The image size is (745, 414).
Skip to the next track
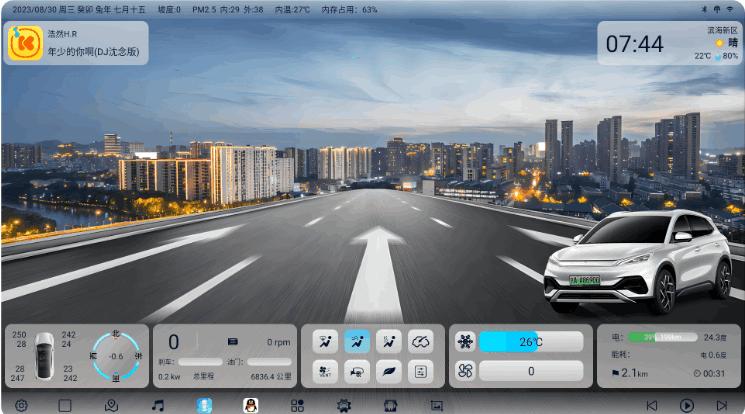coord(721,405)
